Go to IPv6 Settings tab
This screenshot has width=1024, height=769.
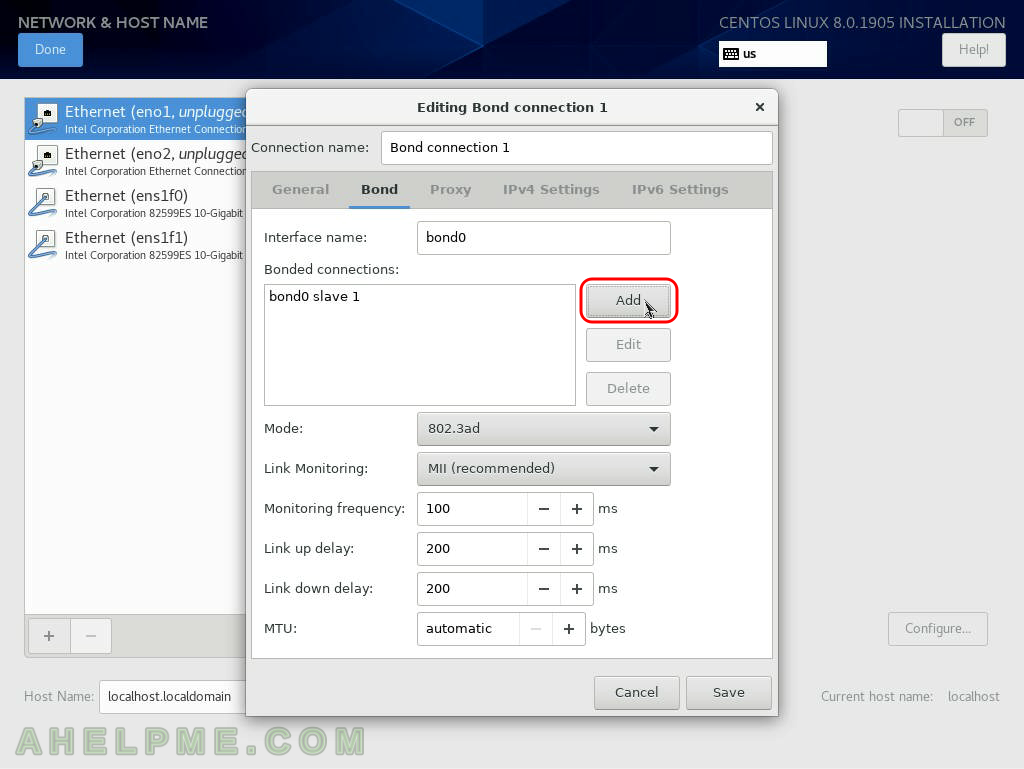tap(680, 190)
